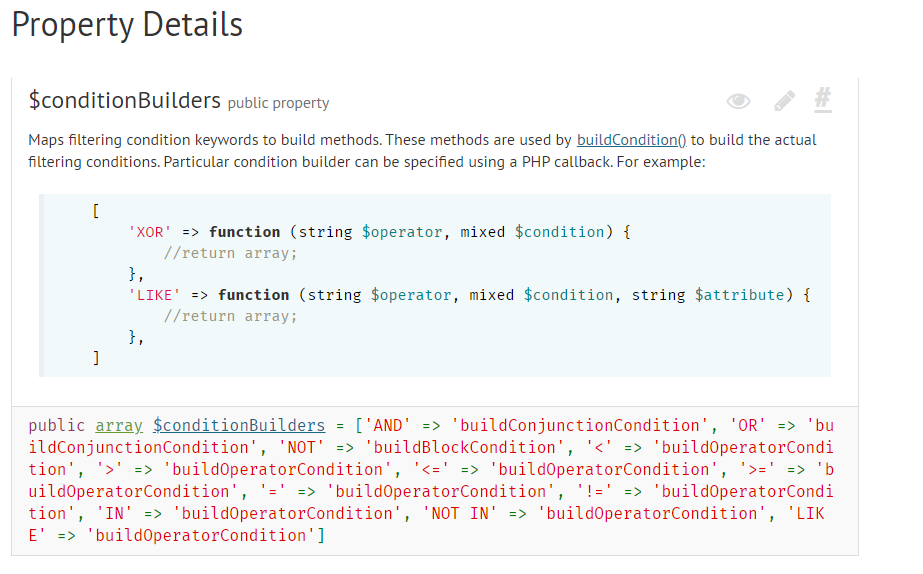Click the pencil edit icon
The height and width of the screenshot is (574, 923).
(x=785, y=101)
